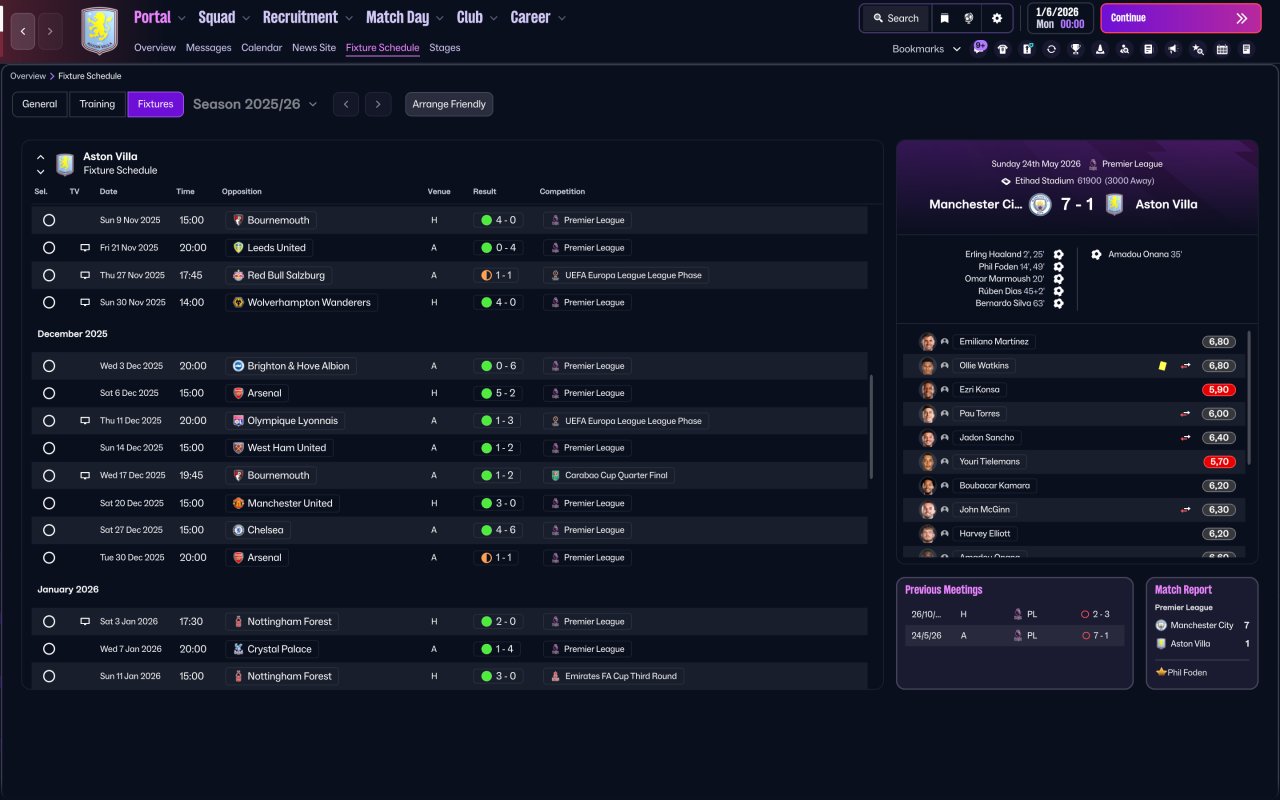Select the Wolverhampton Wanderers fixture radio button
Screen dimensions: 1280x800
pyautogui.click(x=49, y=302)
